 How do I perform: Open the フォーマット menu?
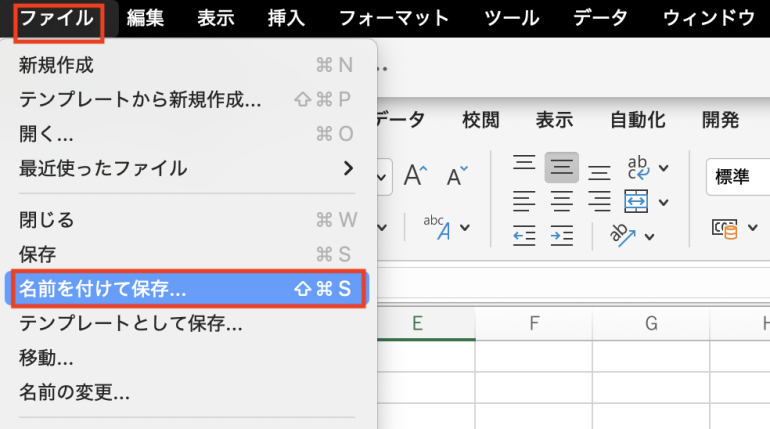(394, 19)
